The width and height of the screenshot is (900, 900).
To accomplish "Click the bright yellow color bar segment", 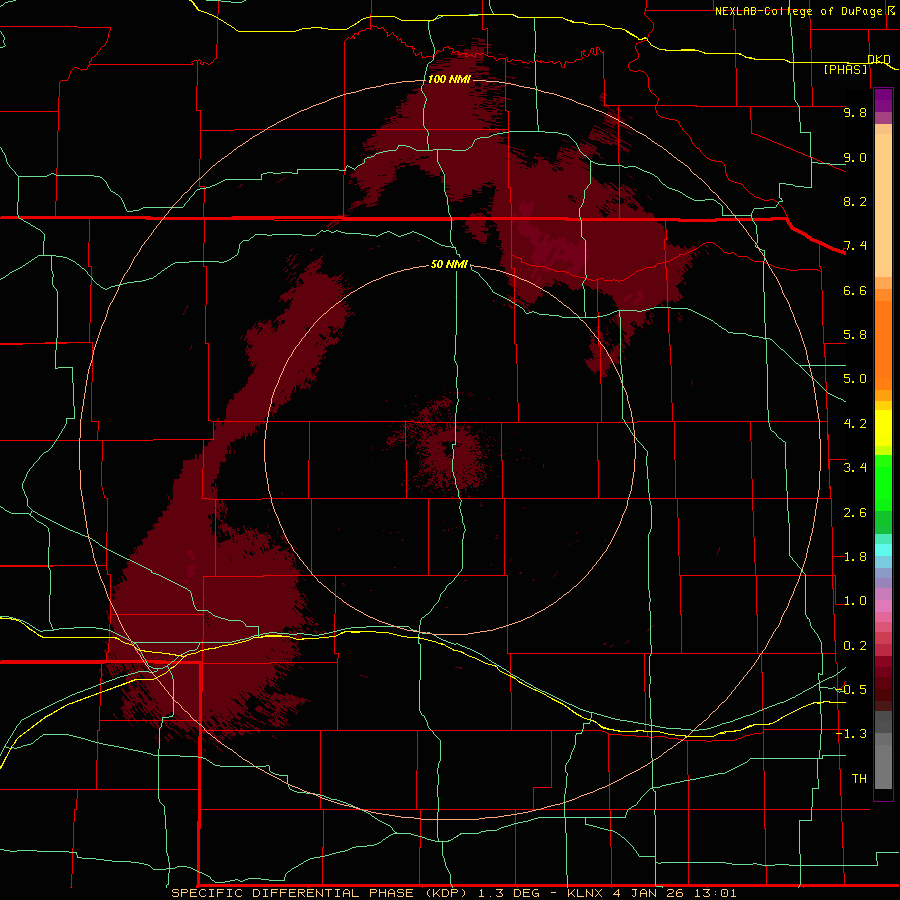I will (883, 428).
